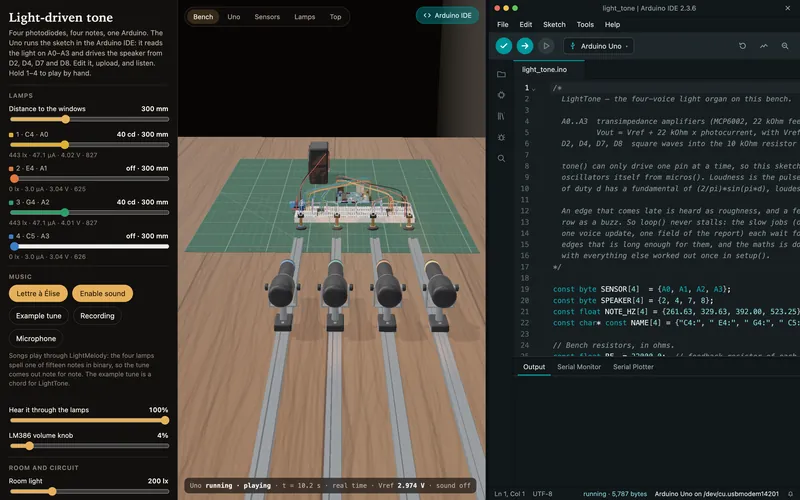Select the Sensors camera view
Image resolution: width=800 pixels, height=500 pixels.
click(267, 17)
